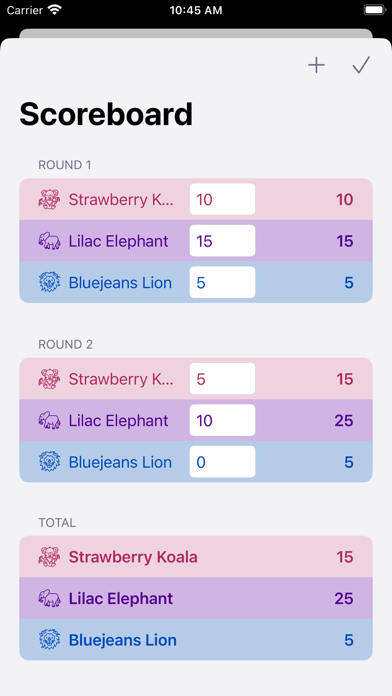Tap lion icon in Round 1

(x=49, y=282)
